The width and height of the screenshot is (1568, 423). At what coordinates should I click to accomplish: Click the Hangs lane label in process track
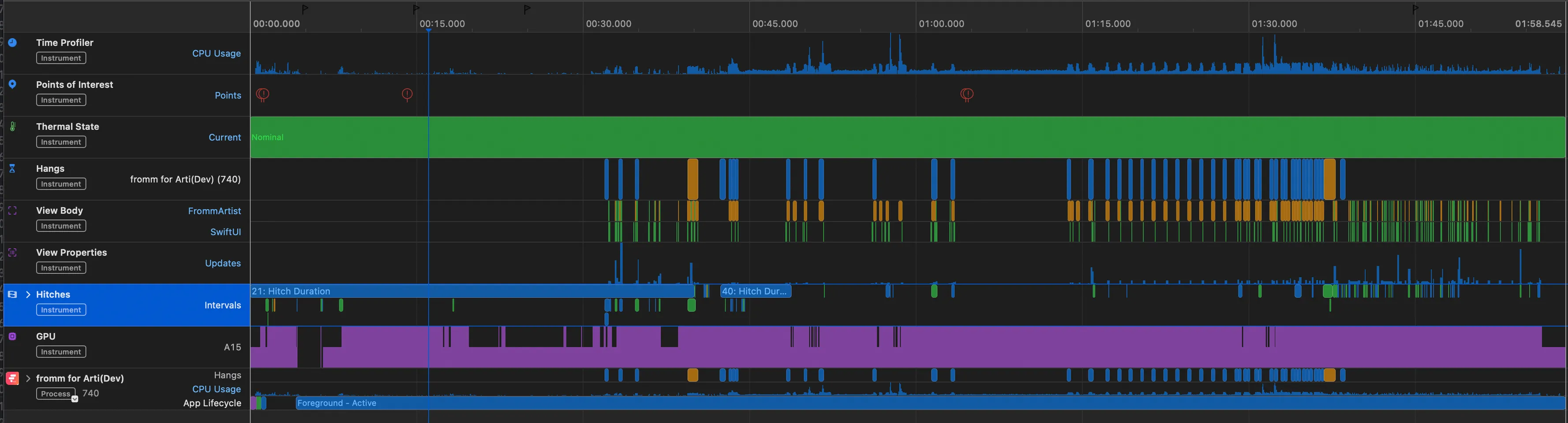[x=228, y=375]
